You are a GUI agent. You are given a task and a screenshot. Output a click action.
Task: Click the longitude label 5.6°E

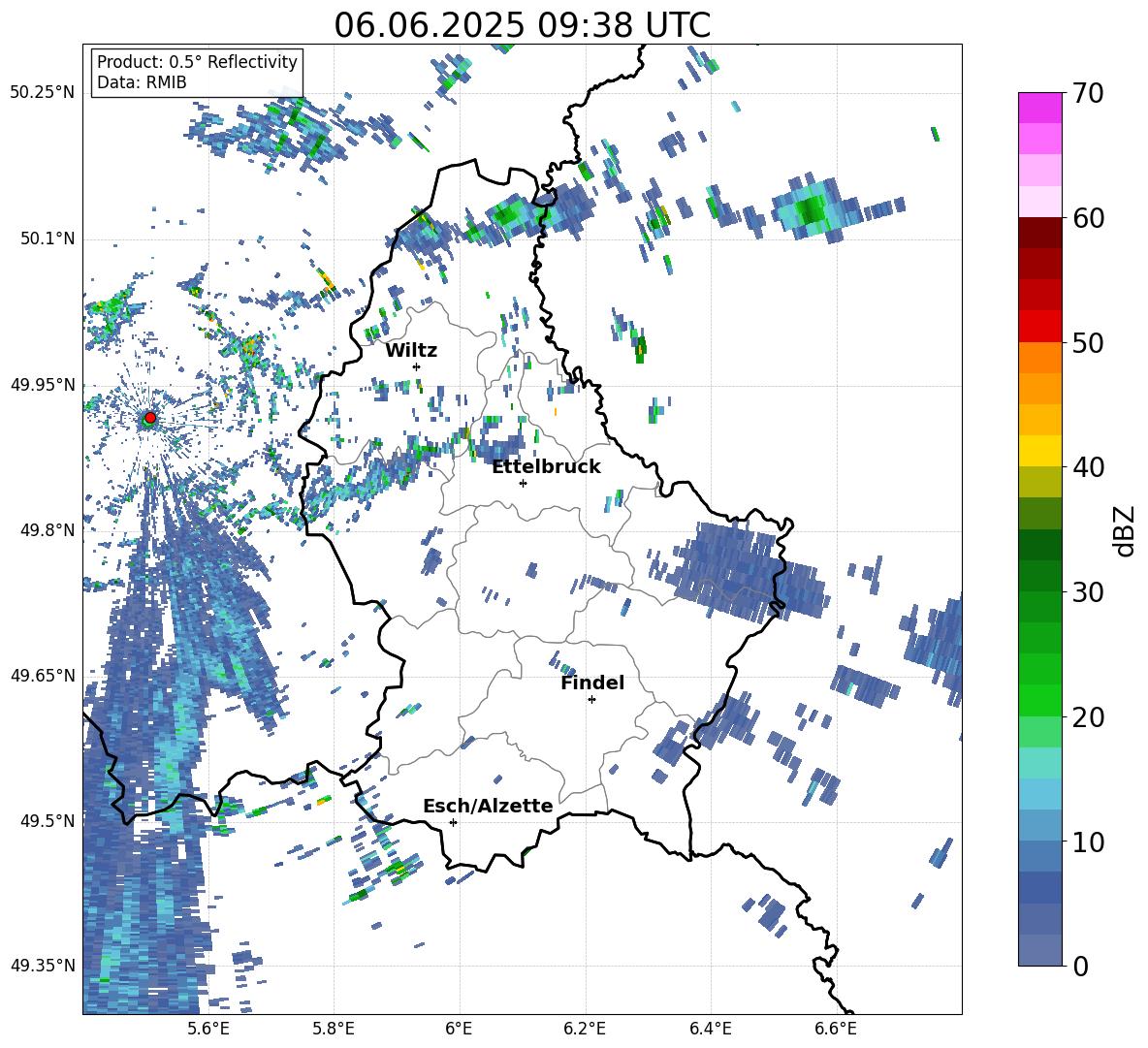tap(207, 1029)
